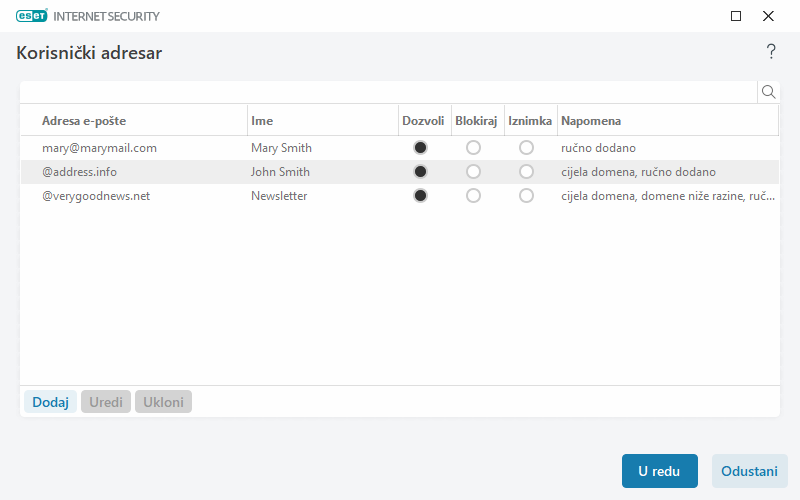Viewport: 800px width, 500px height.
Task: Open help via question mark icon
Action: coord(771,52)
